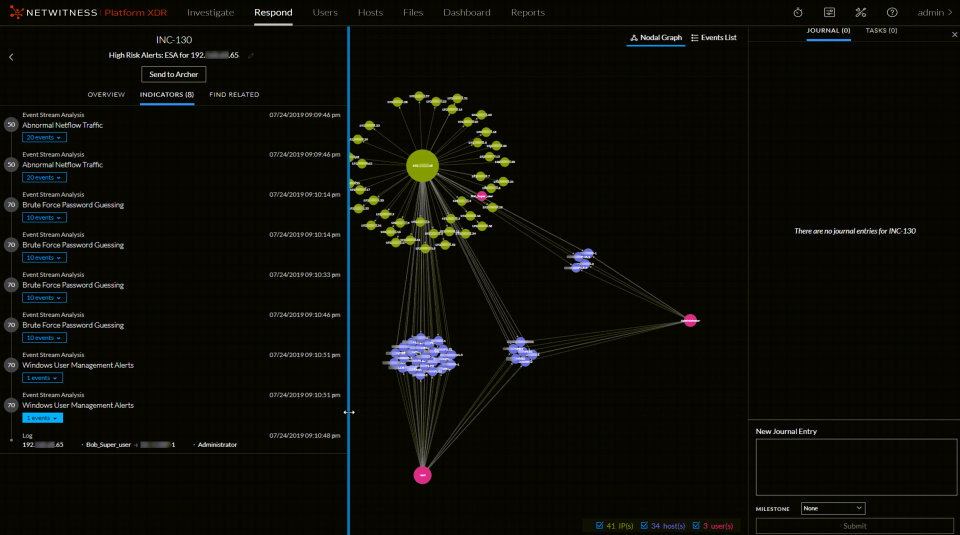The width and height of the screenshot is (960, 535).
Task: Open the admin tools wrench icon
Action: pos(861,12)
